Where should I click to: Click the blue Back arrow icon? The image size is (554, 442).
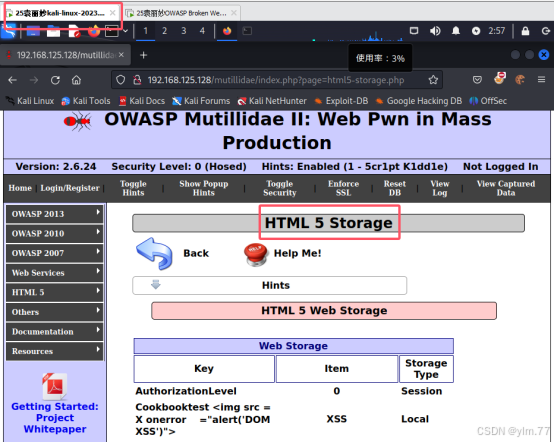[x=154, y=253]
